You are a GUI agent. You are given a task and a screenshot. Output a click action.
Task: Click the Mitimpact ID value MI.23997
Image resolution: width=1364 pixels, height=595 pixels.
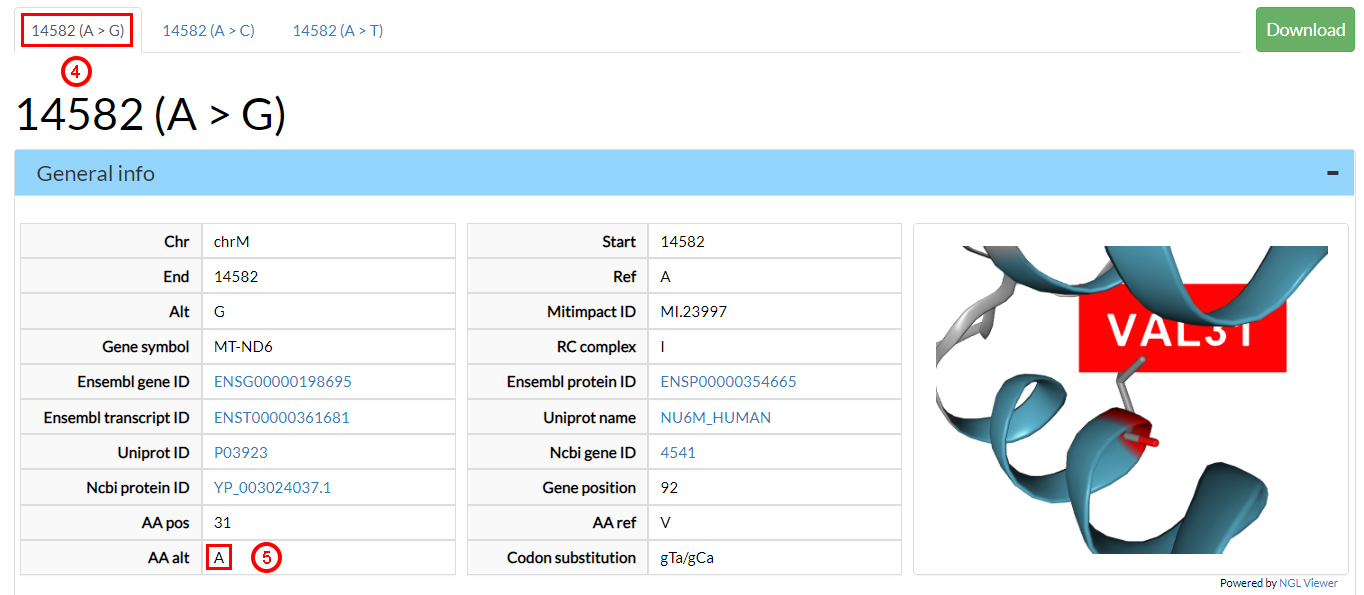point(693,312)
